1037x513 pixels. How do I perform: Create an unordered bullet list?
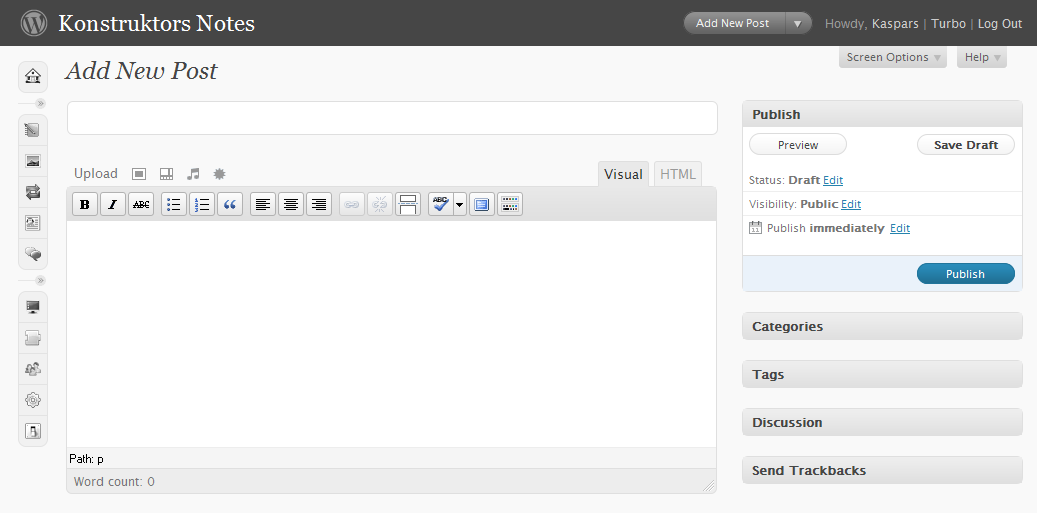174,205
